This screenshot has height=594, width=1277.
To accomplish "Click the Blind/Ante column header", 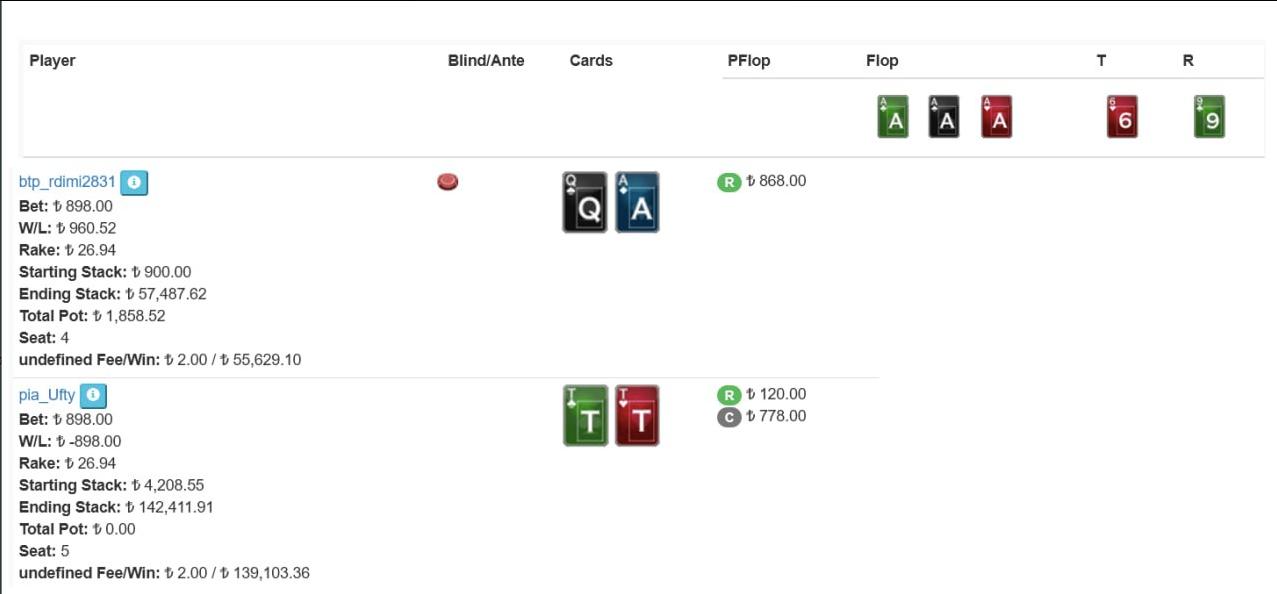I will coord(486,61).
